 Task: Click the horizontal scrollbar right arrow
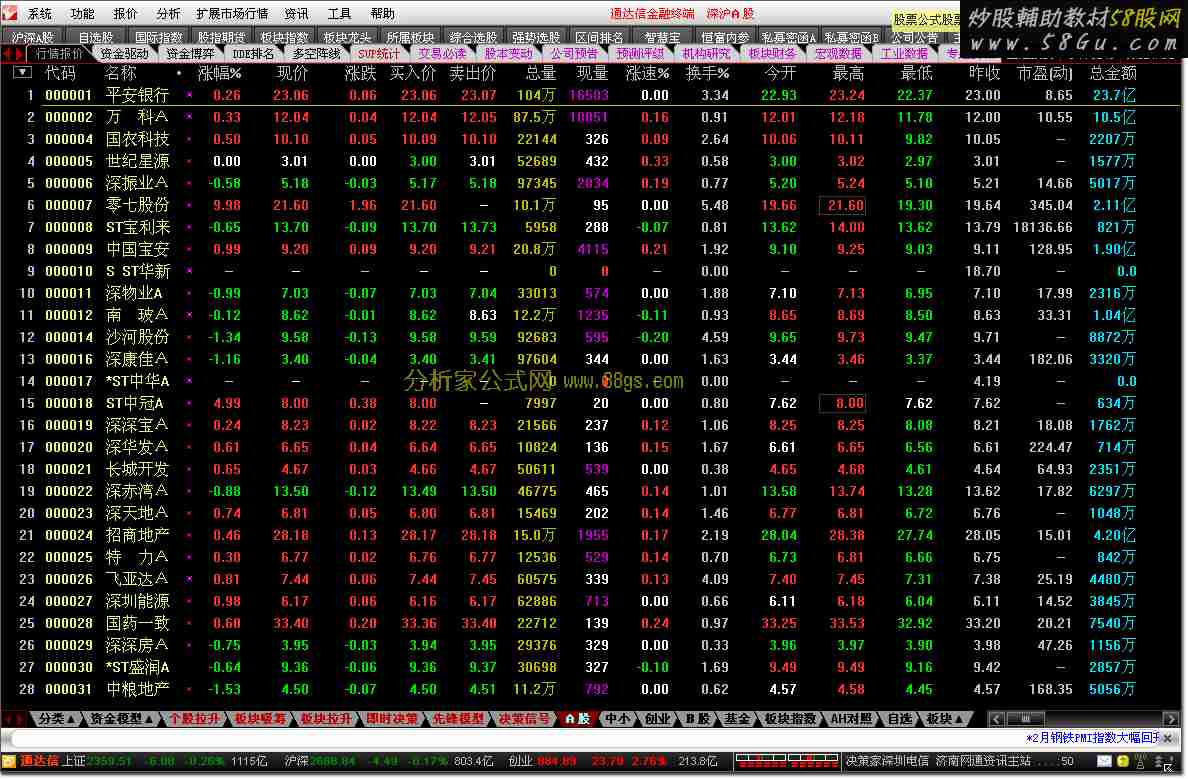click(x=1171, y=718)
